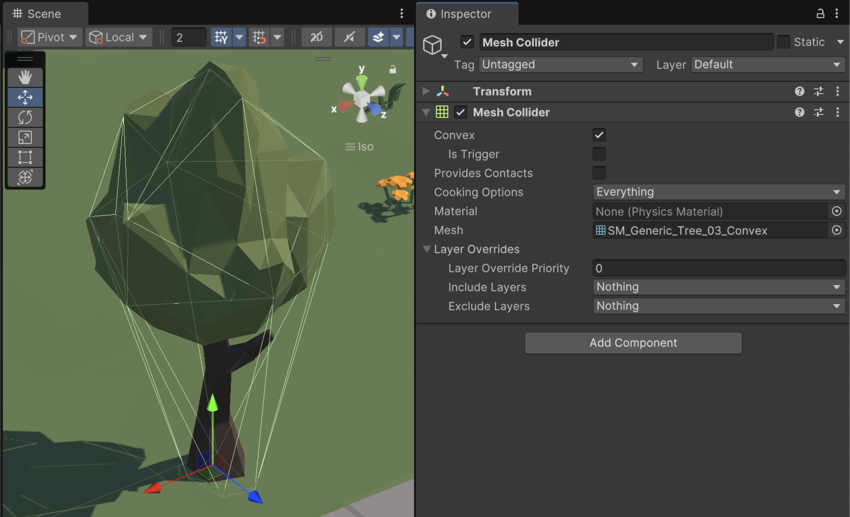Open the Cooking Options dropdown
This screenshot has height=517, width=850.
point(718,192)
